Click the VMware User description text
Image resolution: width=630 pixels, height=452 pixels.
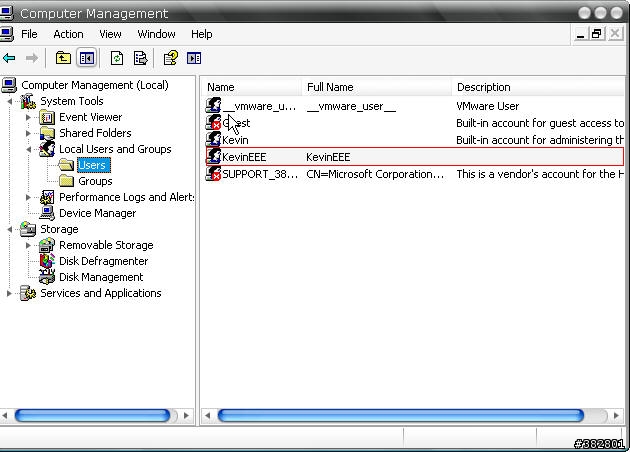tap(488, 106)
